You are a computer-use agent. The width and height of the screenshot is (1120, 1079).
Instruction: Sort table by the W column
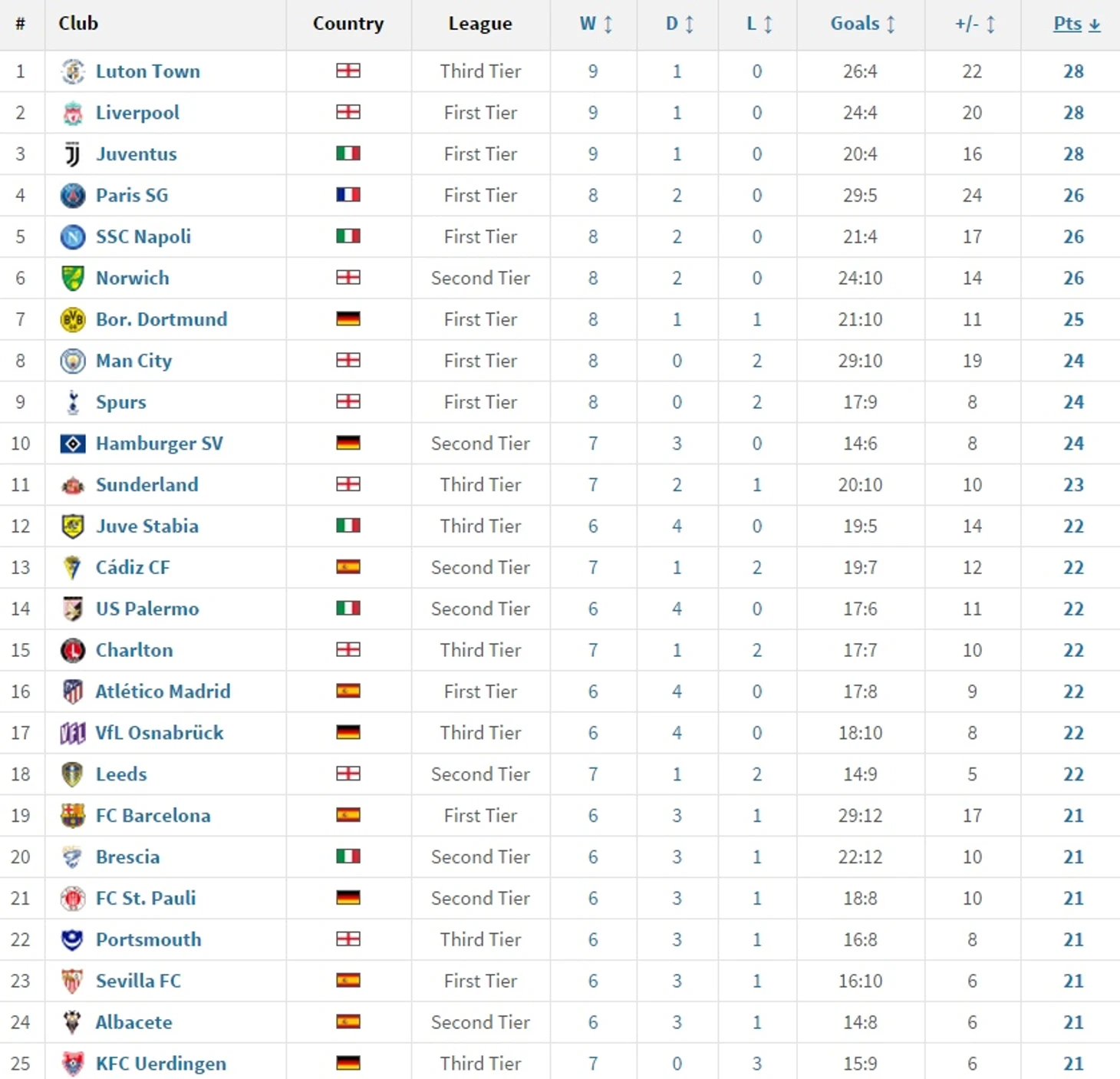click(x=595, y=24)
